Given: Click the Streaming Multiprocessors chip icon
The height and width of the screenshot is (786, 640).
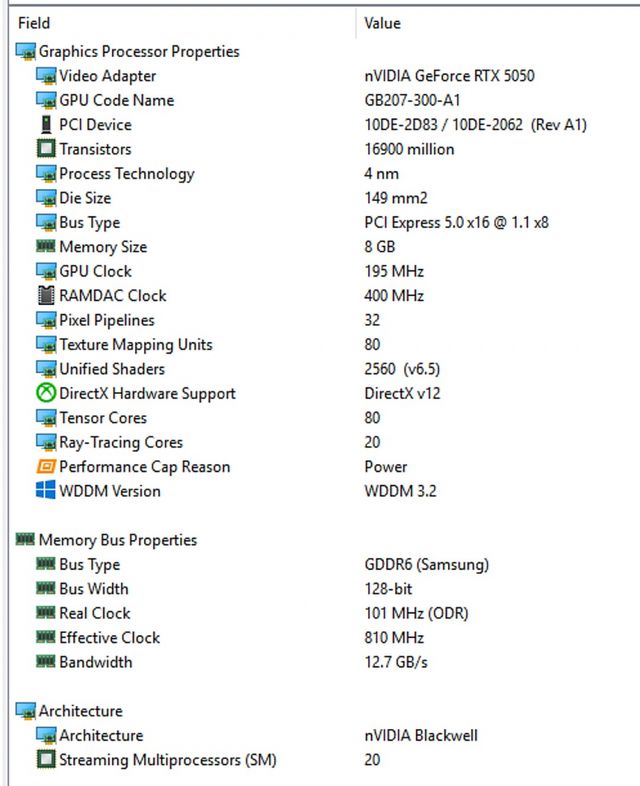Looking at the screenshot, I should 46,760.
